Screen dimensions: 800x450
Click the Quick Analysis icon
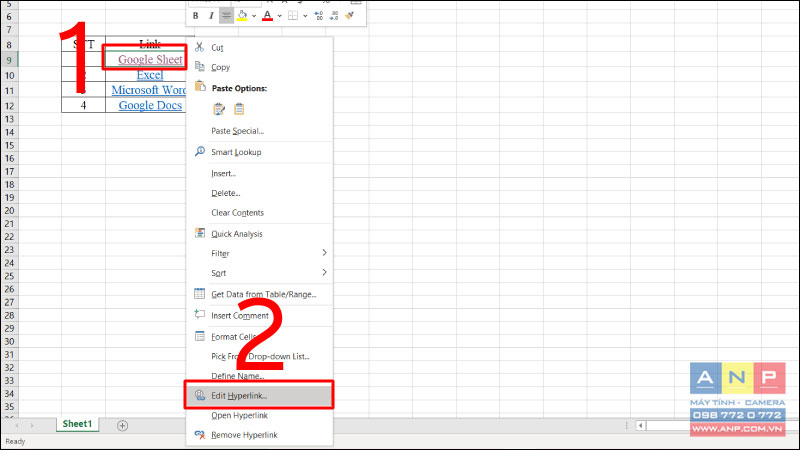tap(199, 233)
